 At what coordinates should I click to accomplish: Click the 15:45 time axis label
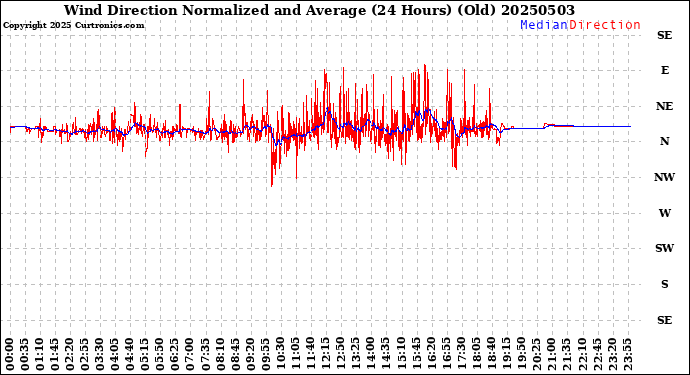416,354
